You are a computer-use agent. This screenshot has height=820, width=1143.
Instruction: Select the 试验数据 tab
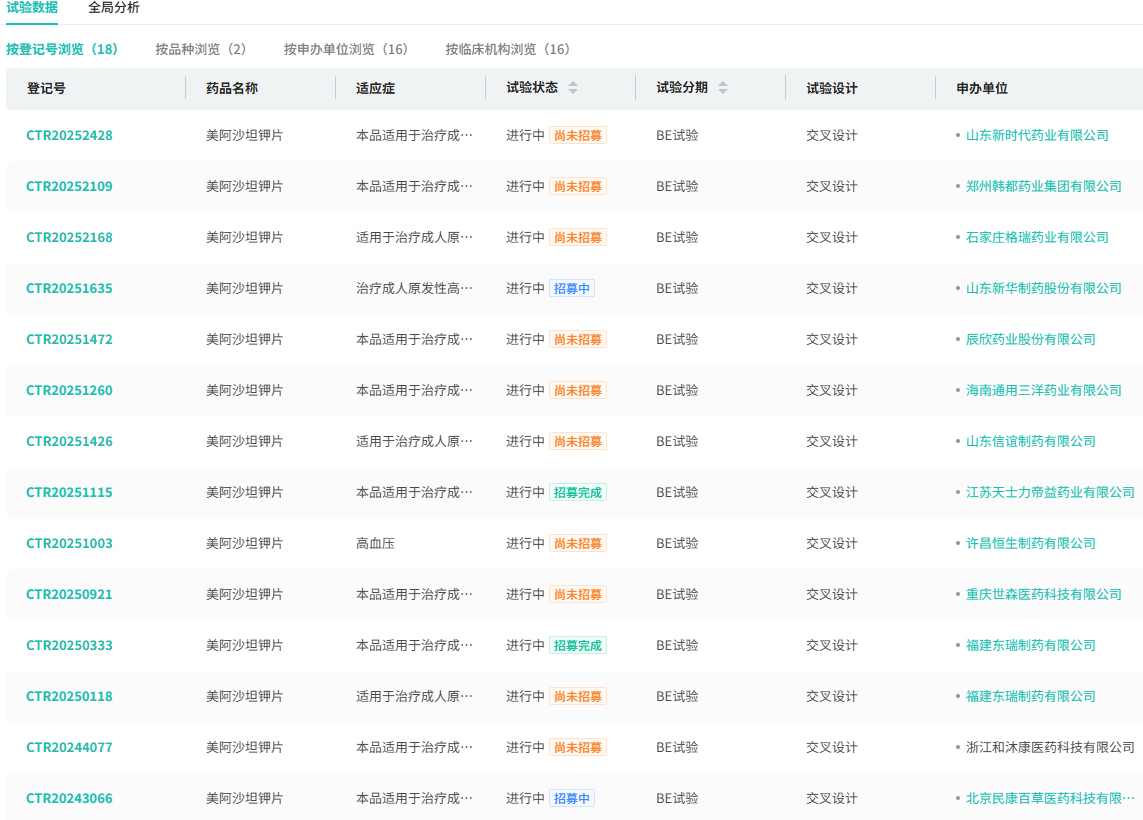pos(32,8)
